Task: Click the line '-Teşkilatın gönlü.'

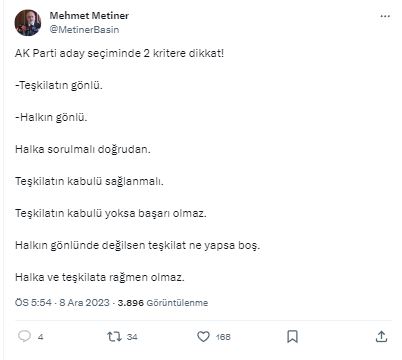Action: pyautogui.click(x=59, y=86)
